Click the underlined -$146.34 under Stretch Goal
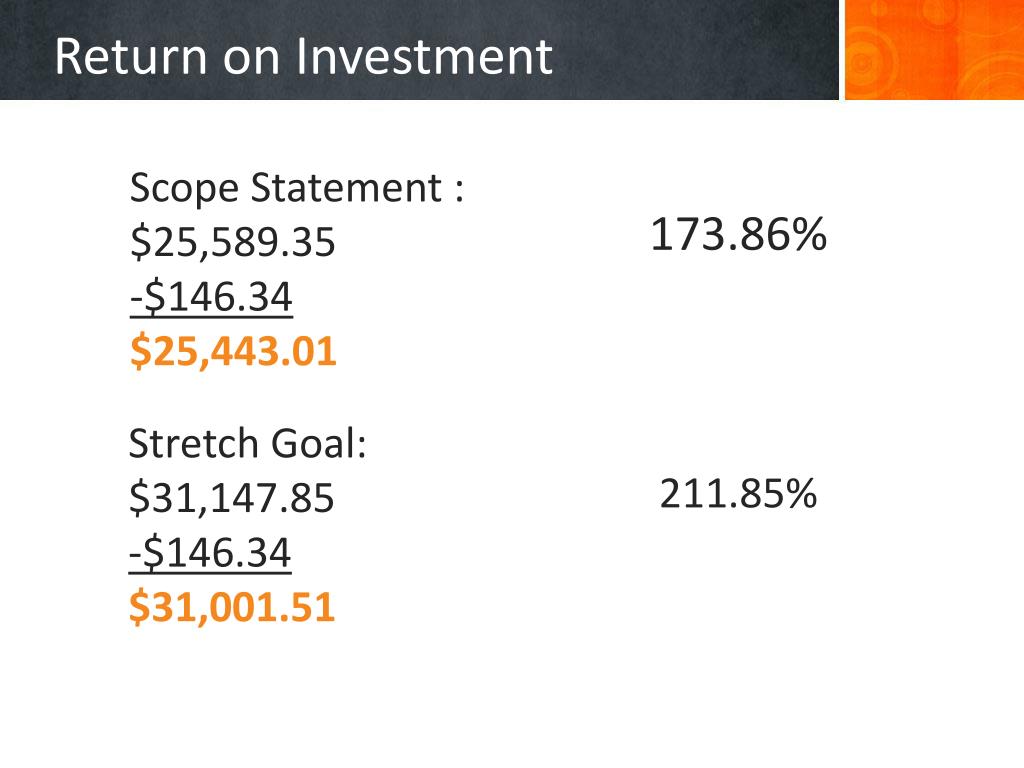The height and width of the screenshot is (768, 1024). tap(210, 552)
